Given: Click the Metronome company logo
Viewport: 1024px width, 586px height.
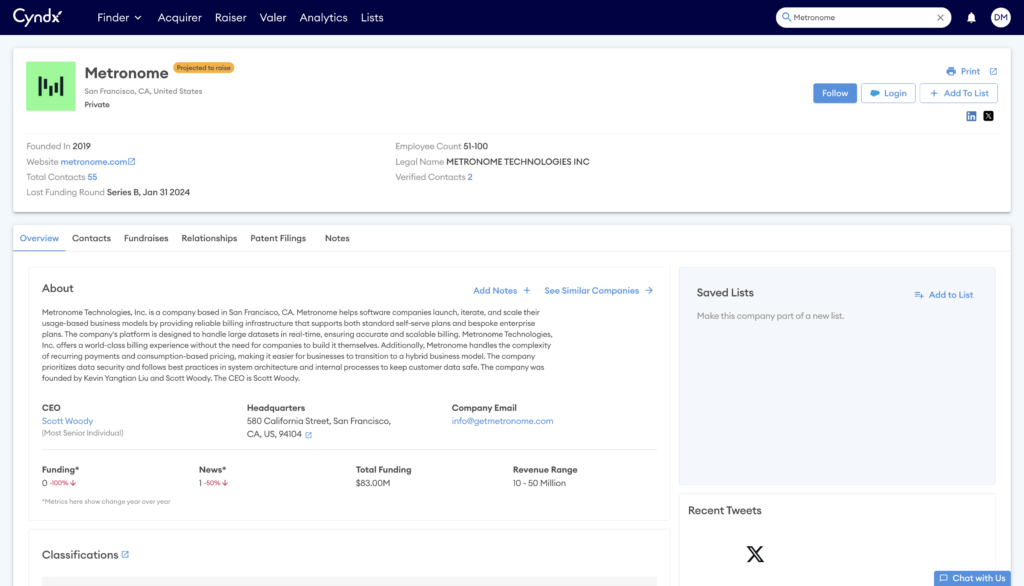Looking at the screenshot, I should (x=51, y=86).
